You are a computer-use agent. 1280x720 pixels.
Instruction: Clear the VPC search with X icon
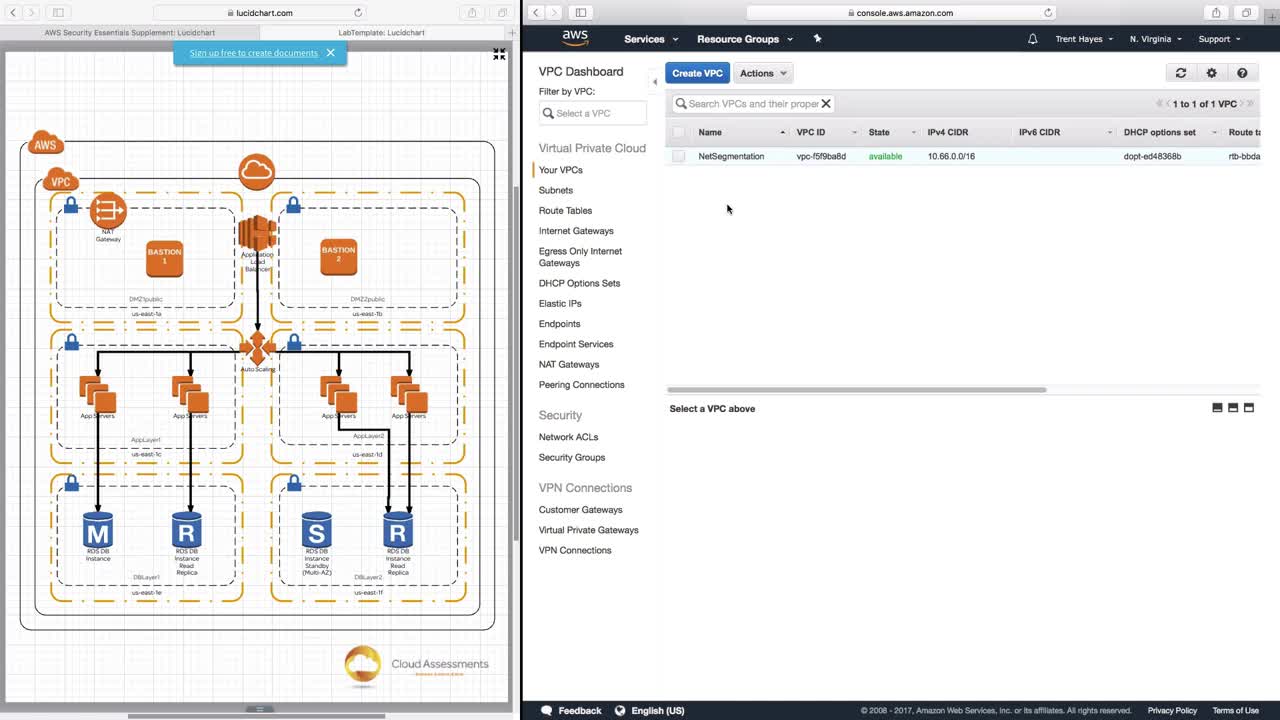point(826,103)
